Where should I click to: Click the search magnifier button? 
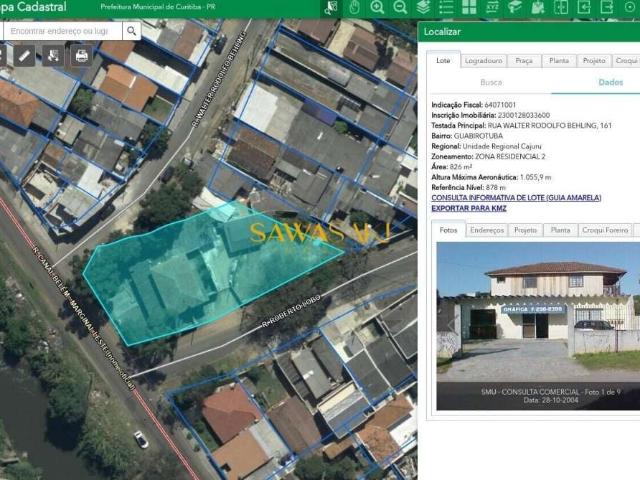pos(131,31)
